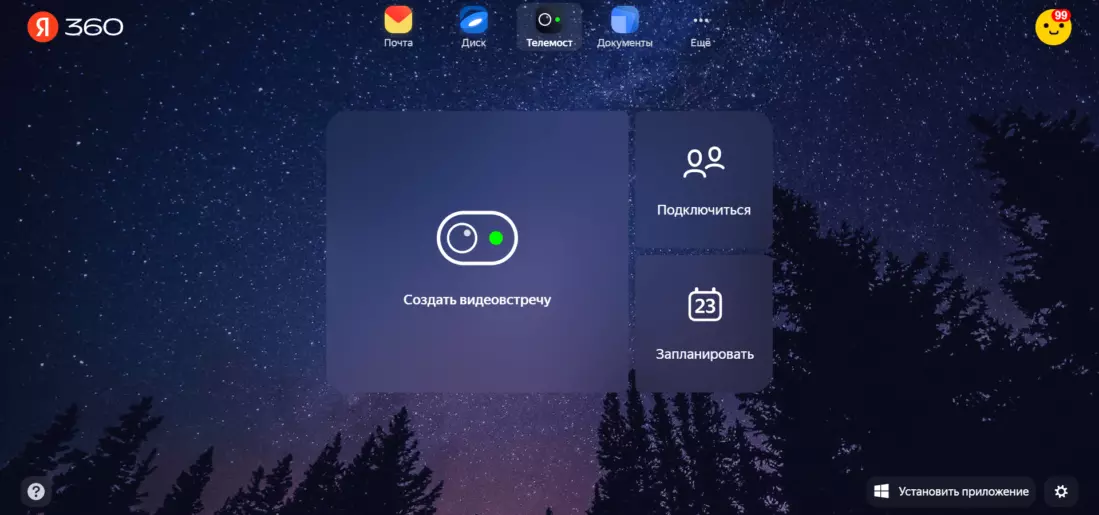Open the Почта mail service

click(398, 27)
